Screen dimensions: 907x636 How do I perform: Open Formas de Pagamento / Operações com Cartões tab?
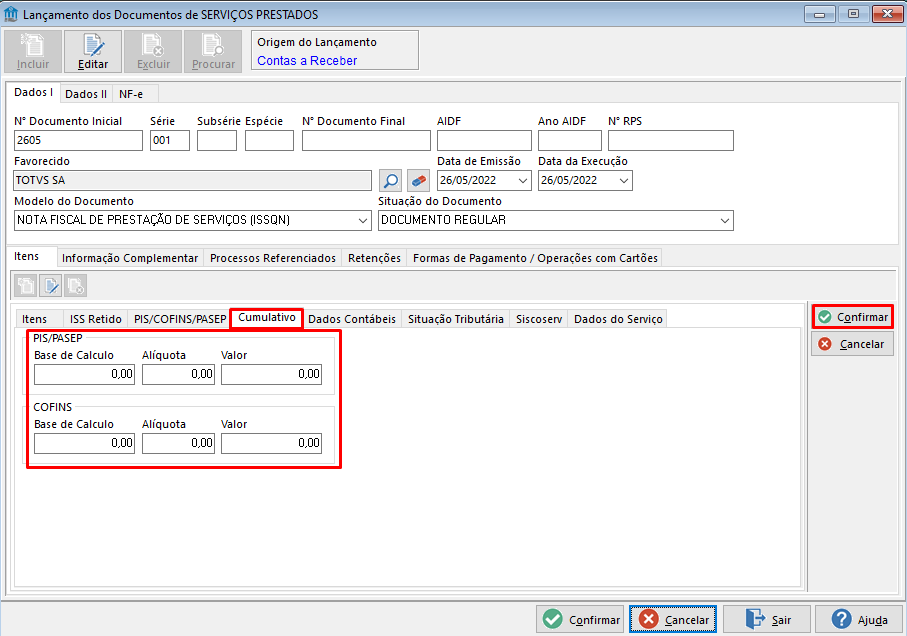(535, 258)
